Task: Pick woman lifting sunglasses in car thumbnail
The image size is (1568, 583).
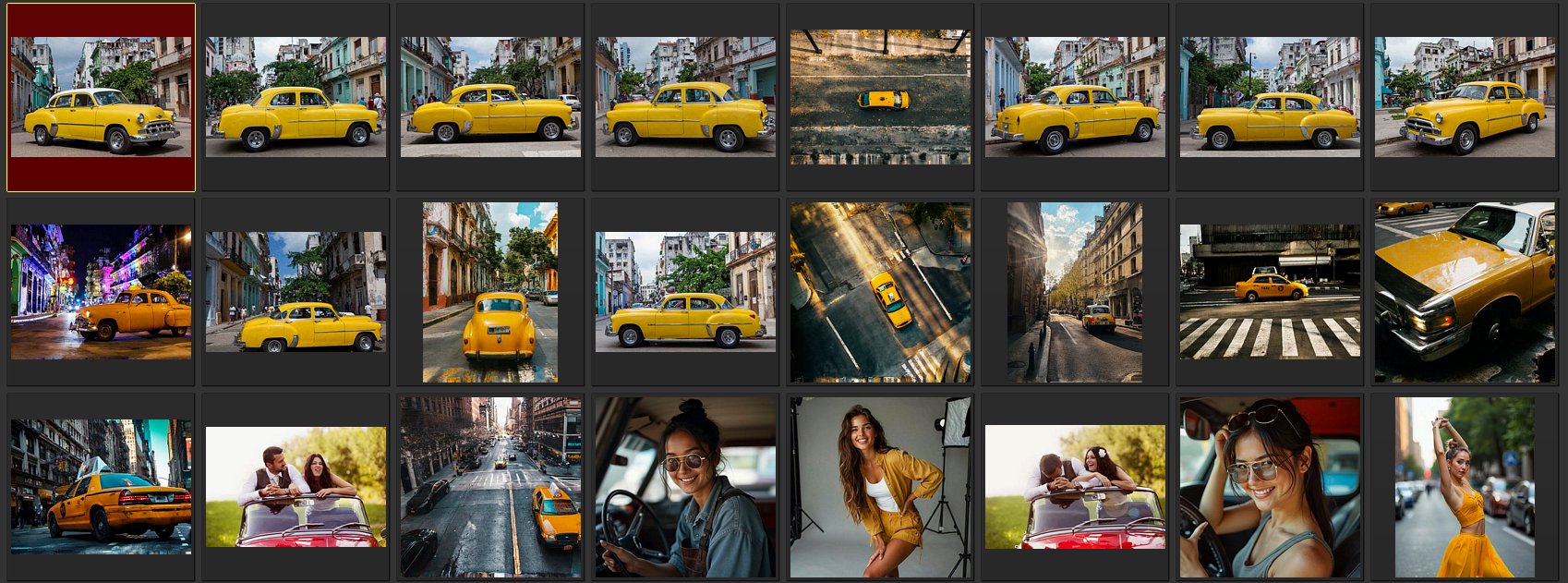Action: click(1270, 487)
